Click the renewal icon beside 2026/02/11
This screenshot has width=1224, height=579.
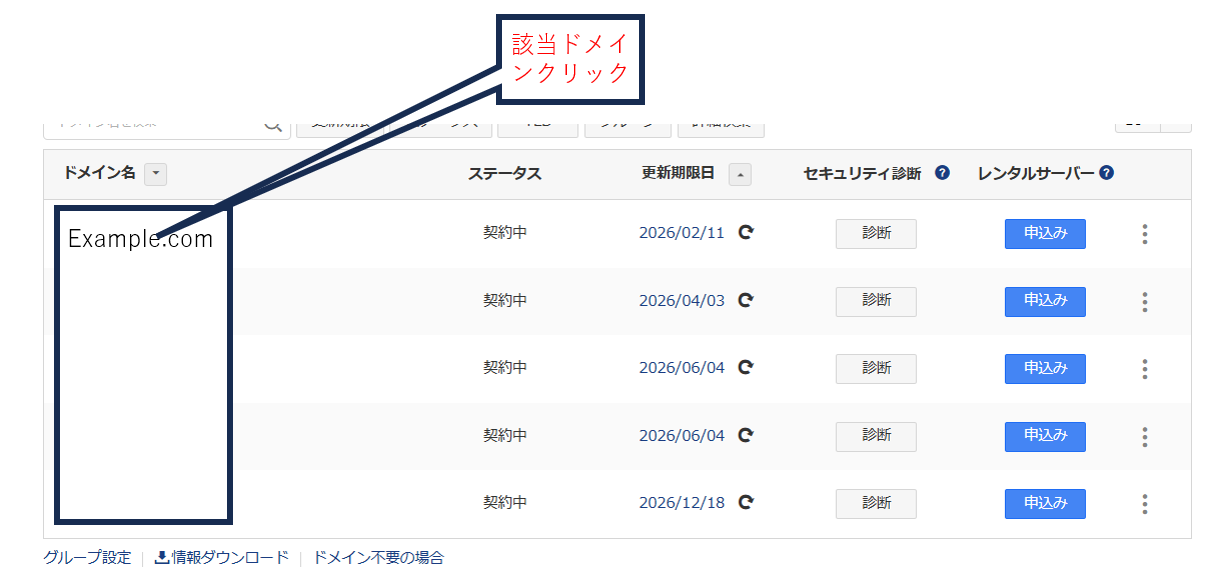745,233
